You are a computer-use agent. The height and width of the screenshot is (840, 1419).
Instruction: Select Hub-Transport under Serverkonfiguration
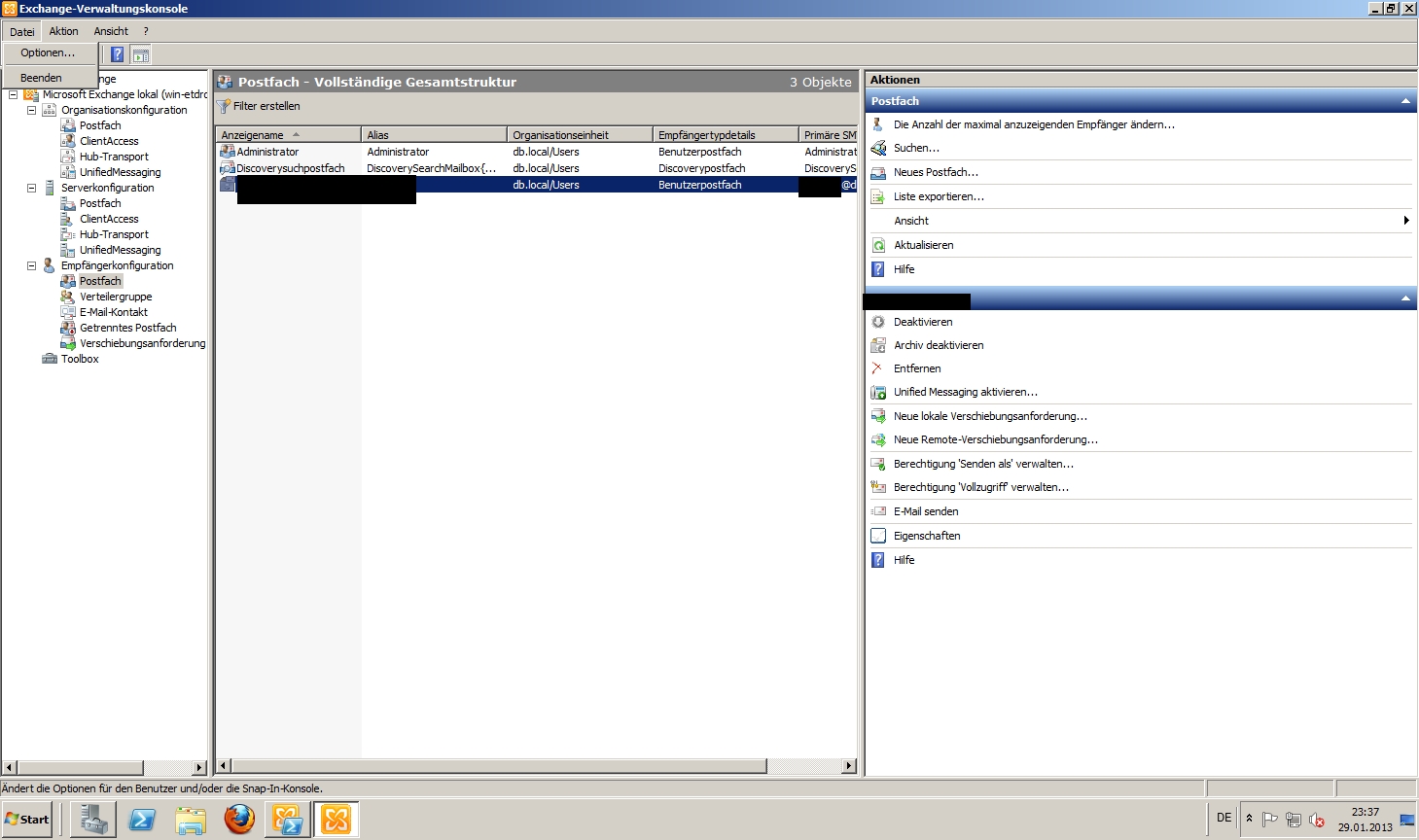(114, 234)
